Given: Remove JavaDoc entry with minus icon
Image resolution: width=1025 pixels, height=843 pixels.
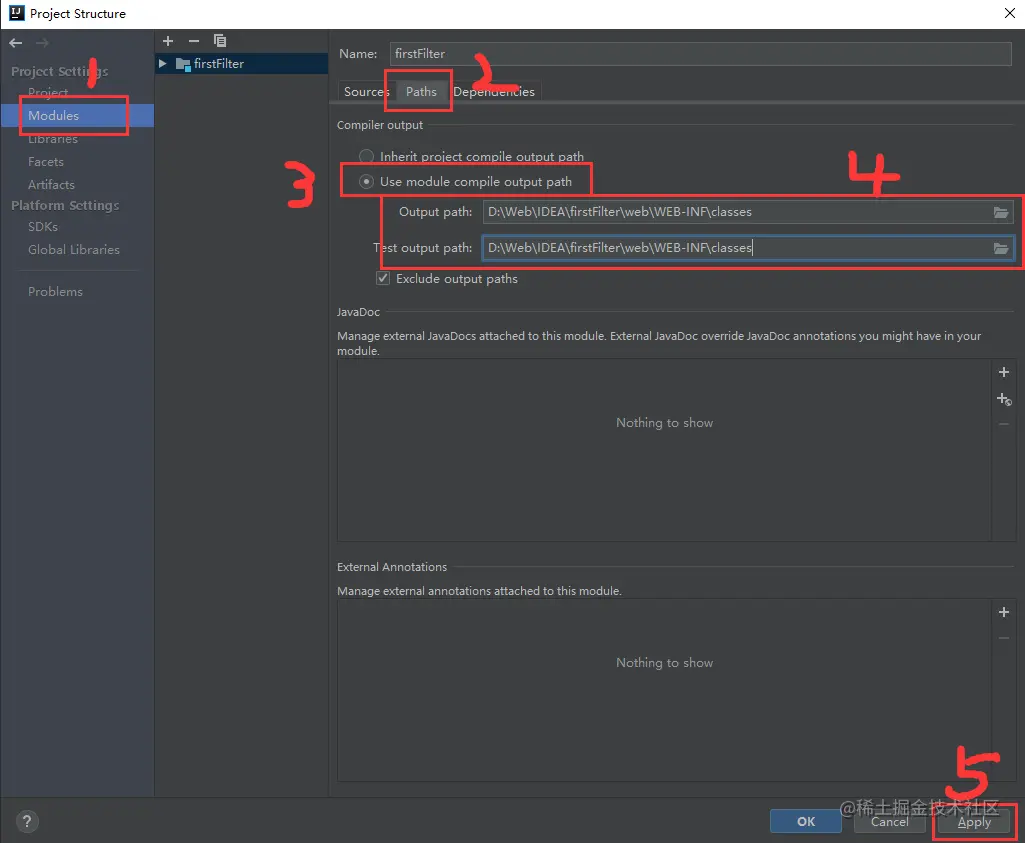Looking at the screenshot, I should [x=1004, y=425].
